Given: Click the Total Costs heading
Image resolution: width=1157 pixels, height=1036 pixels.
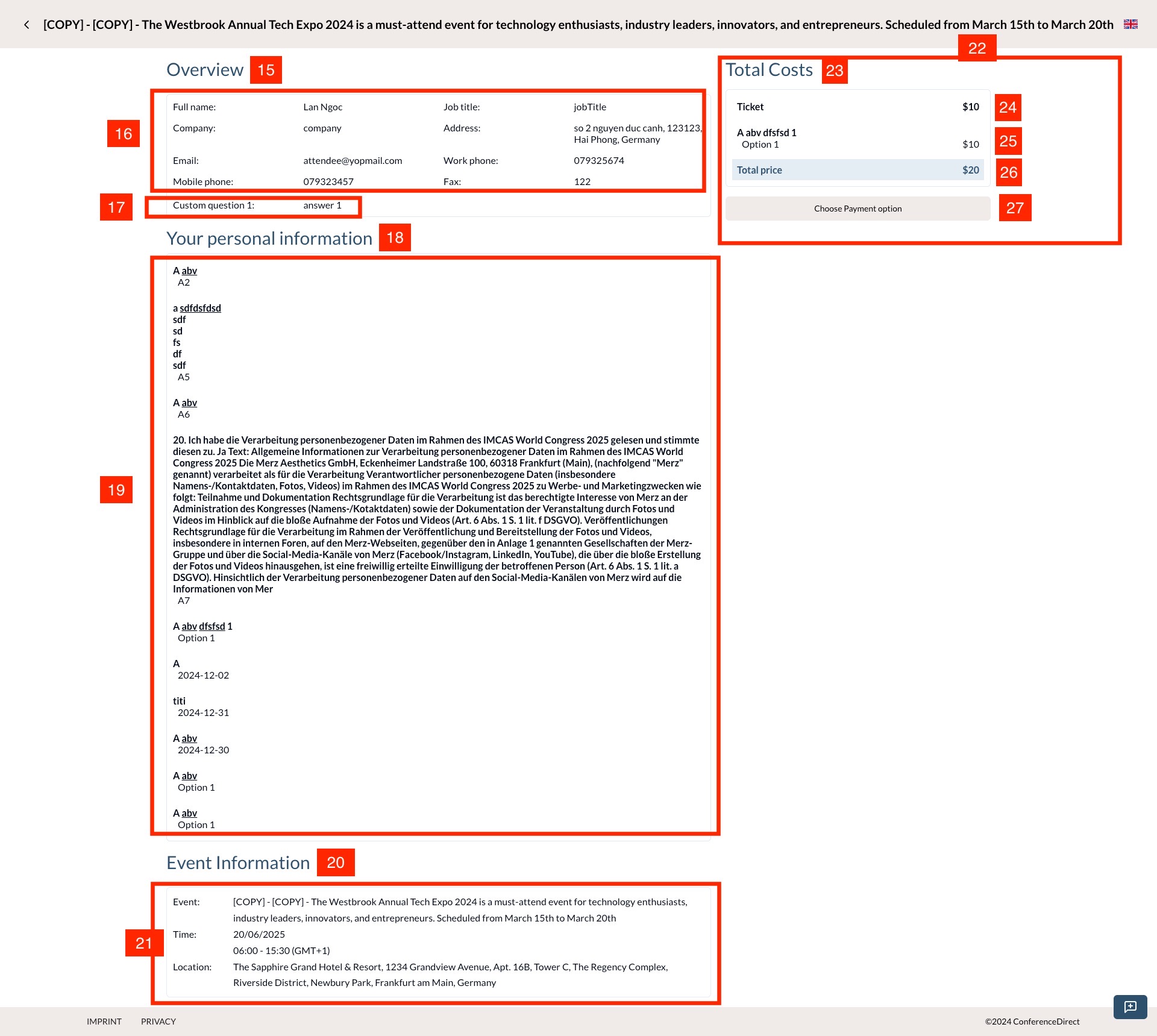Looking at the screenshot, I should click(x=770, y=69).
